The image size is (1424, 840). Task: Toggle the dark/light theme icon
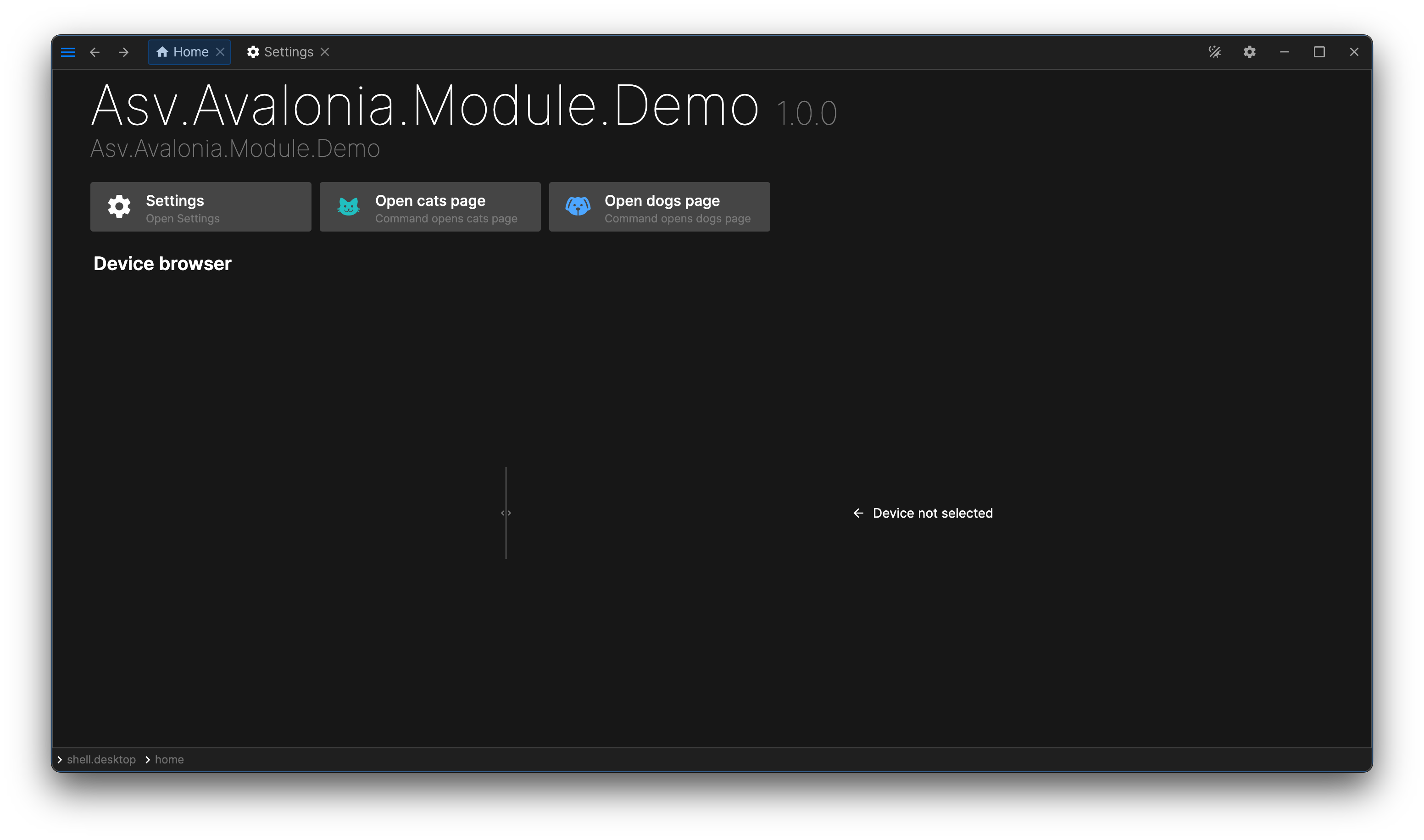(x=1214, y=52)
